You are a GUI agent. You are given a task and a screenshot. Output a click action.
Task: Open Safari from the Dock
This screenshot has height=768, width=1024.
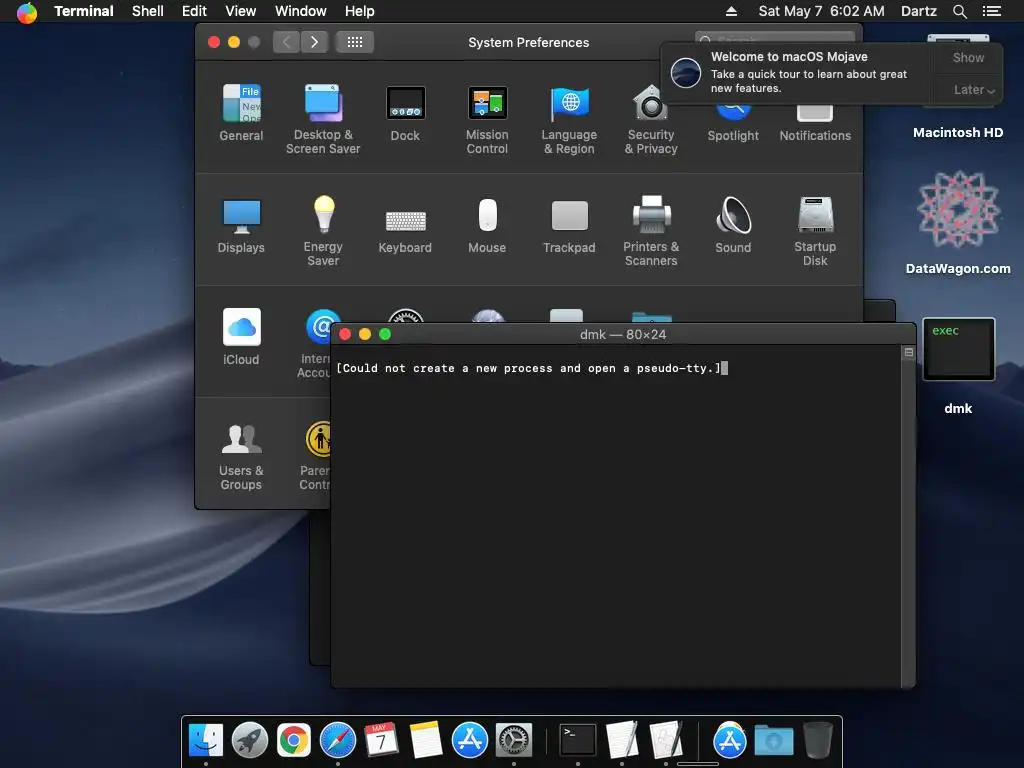[338, 741]
